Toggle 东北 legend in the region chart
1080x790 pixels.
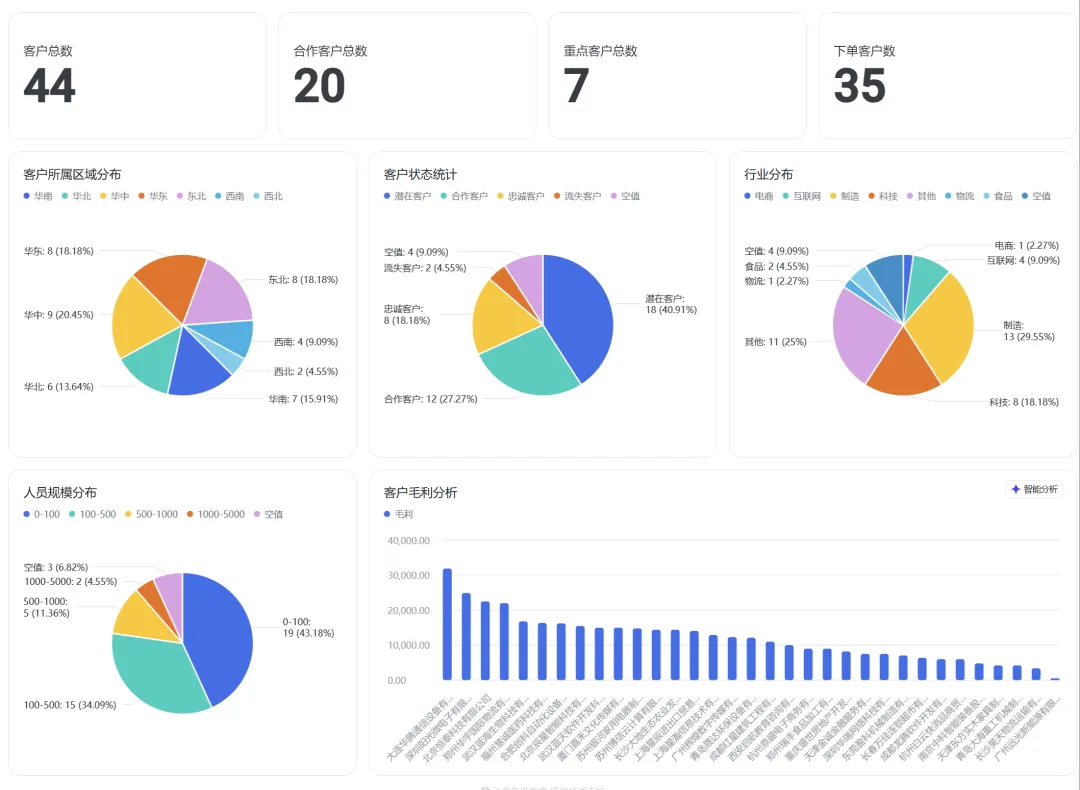click(191, 196)
